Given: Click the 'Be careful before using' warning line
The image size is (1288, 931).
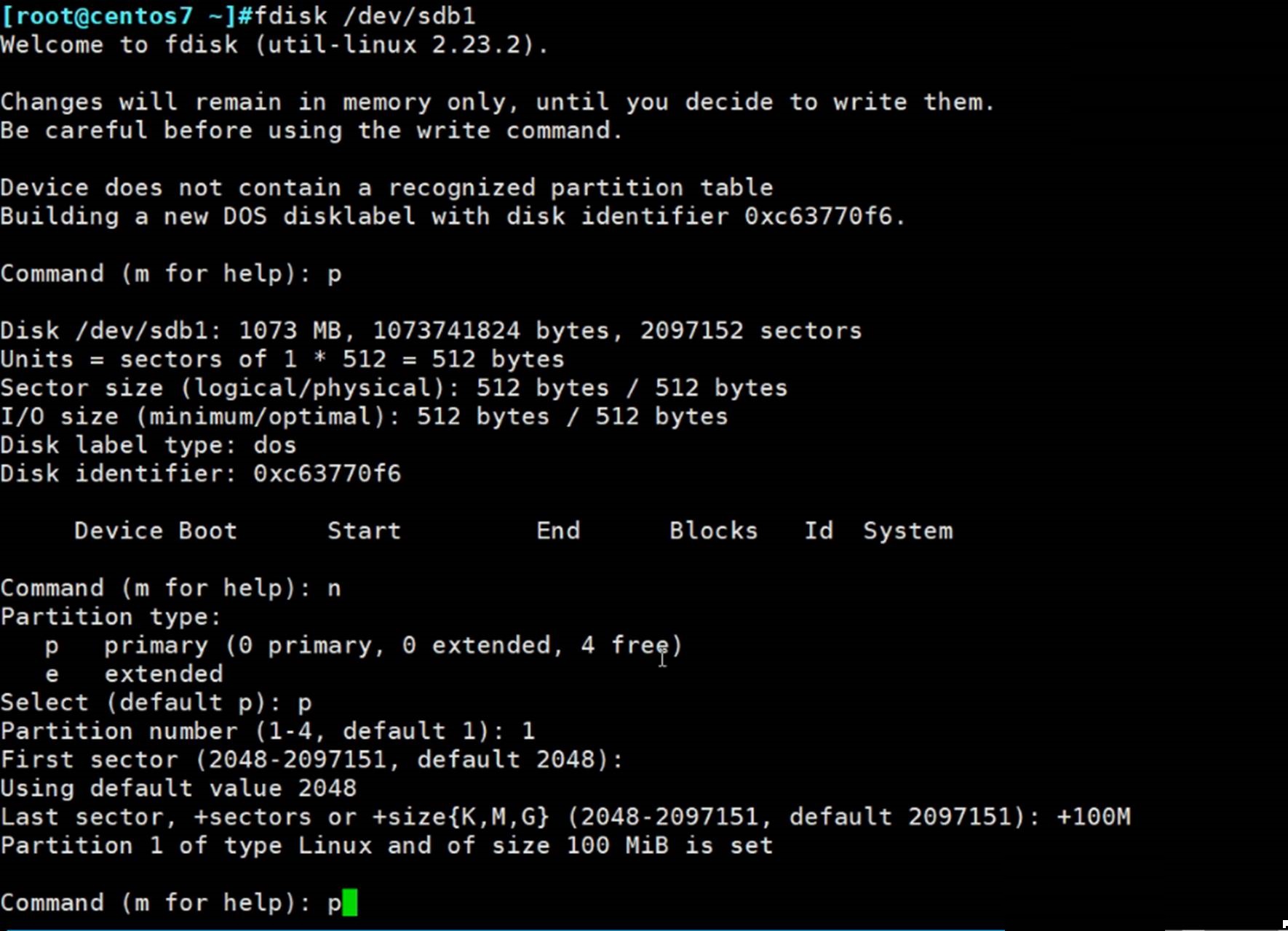Looking at the screenshot, I should point(311,130).
